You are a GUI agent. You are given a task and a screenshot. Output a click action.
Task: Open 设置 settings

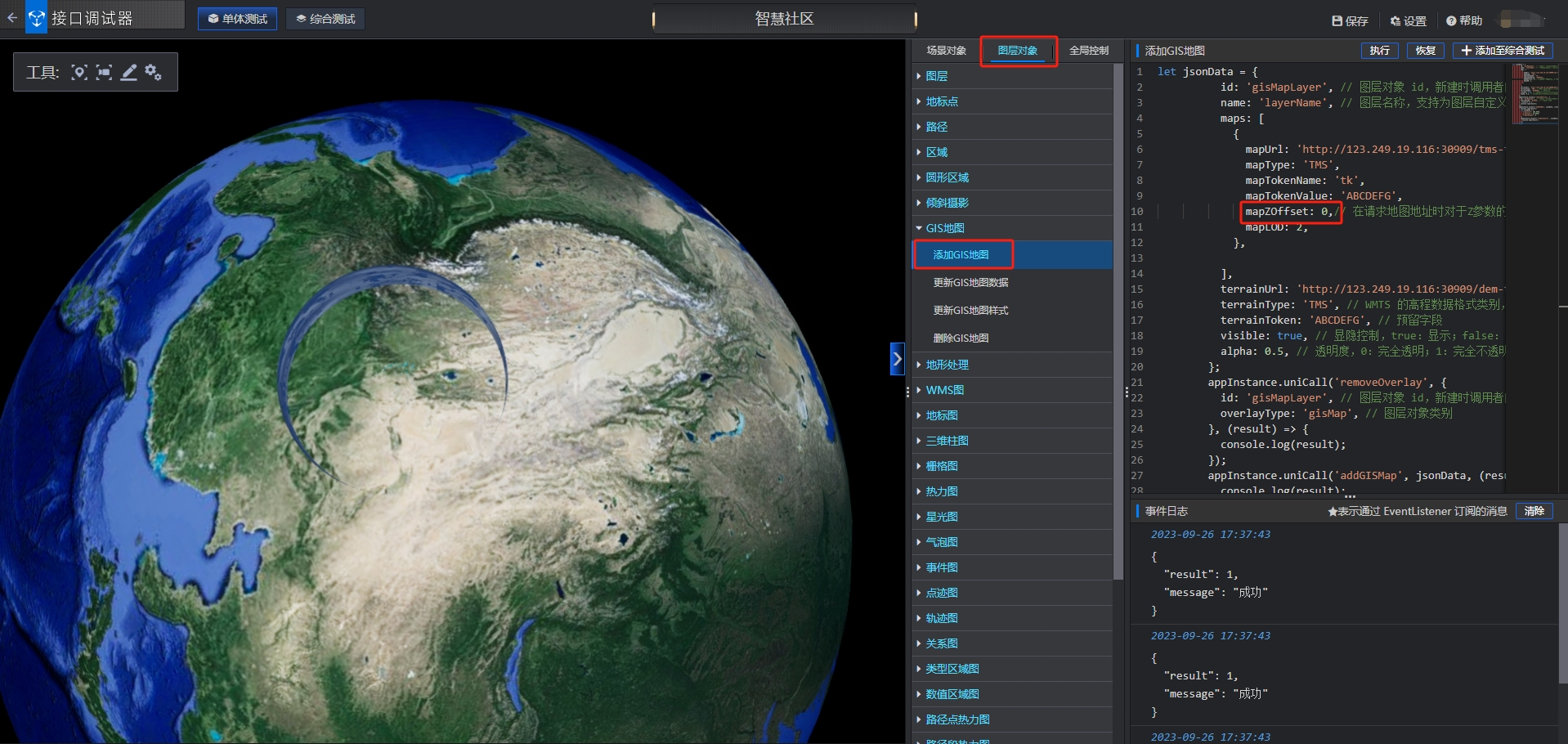[x=1408, y=20]
